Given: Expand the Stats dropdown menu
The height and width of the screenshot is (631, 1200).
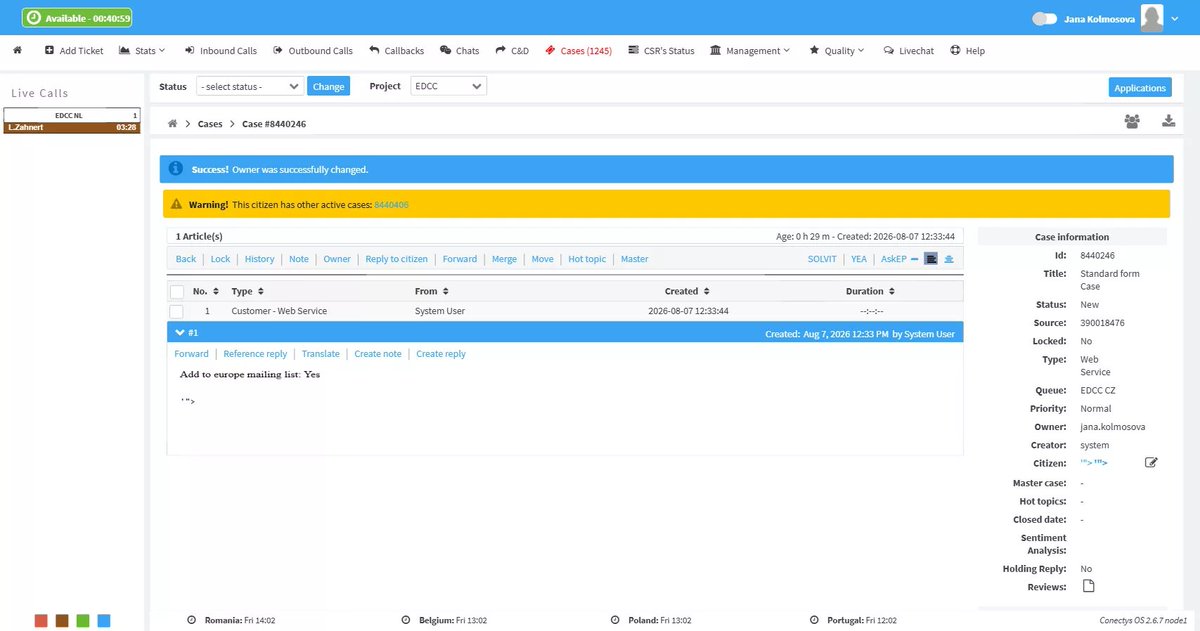Looking at the screenshot, I should (x=142, y=50).
